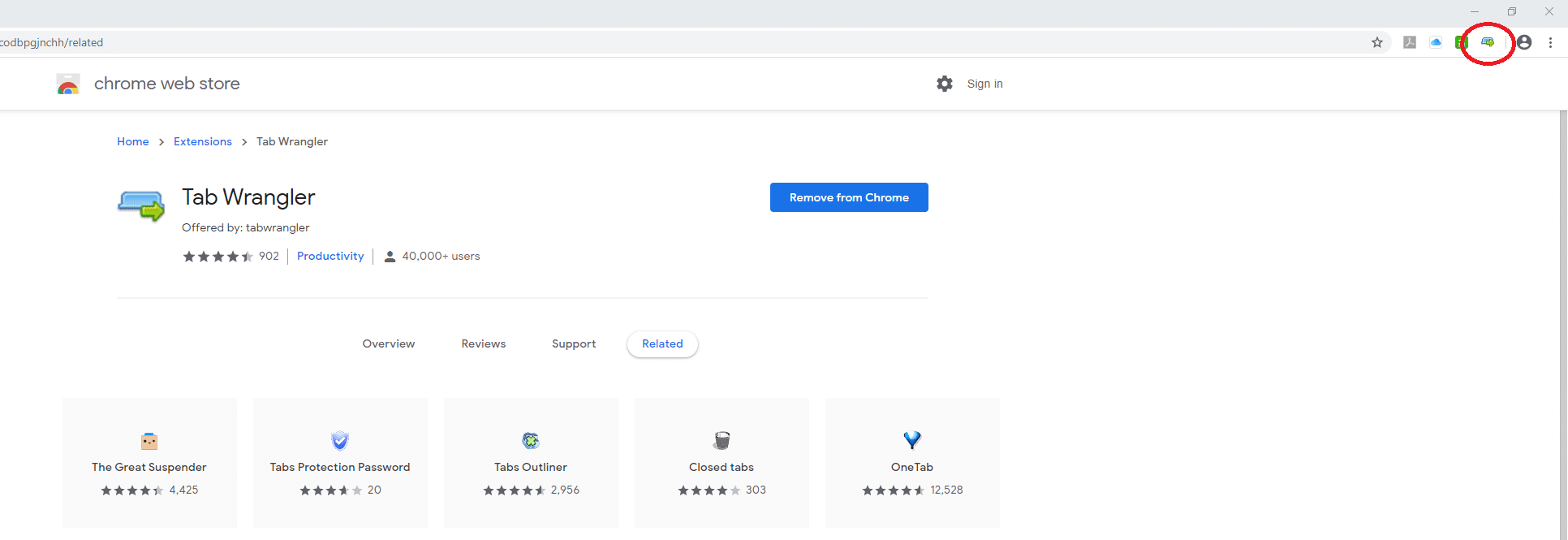Screen dimensions: 1568x540
Task: Go to Extensions breadcrumb
Action: (x=203, y=141)
